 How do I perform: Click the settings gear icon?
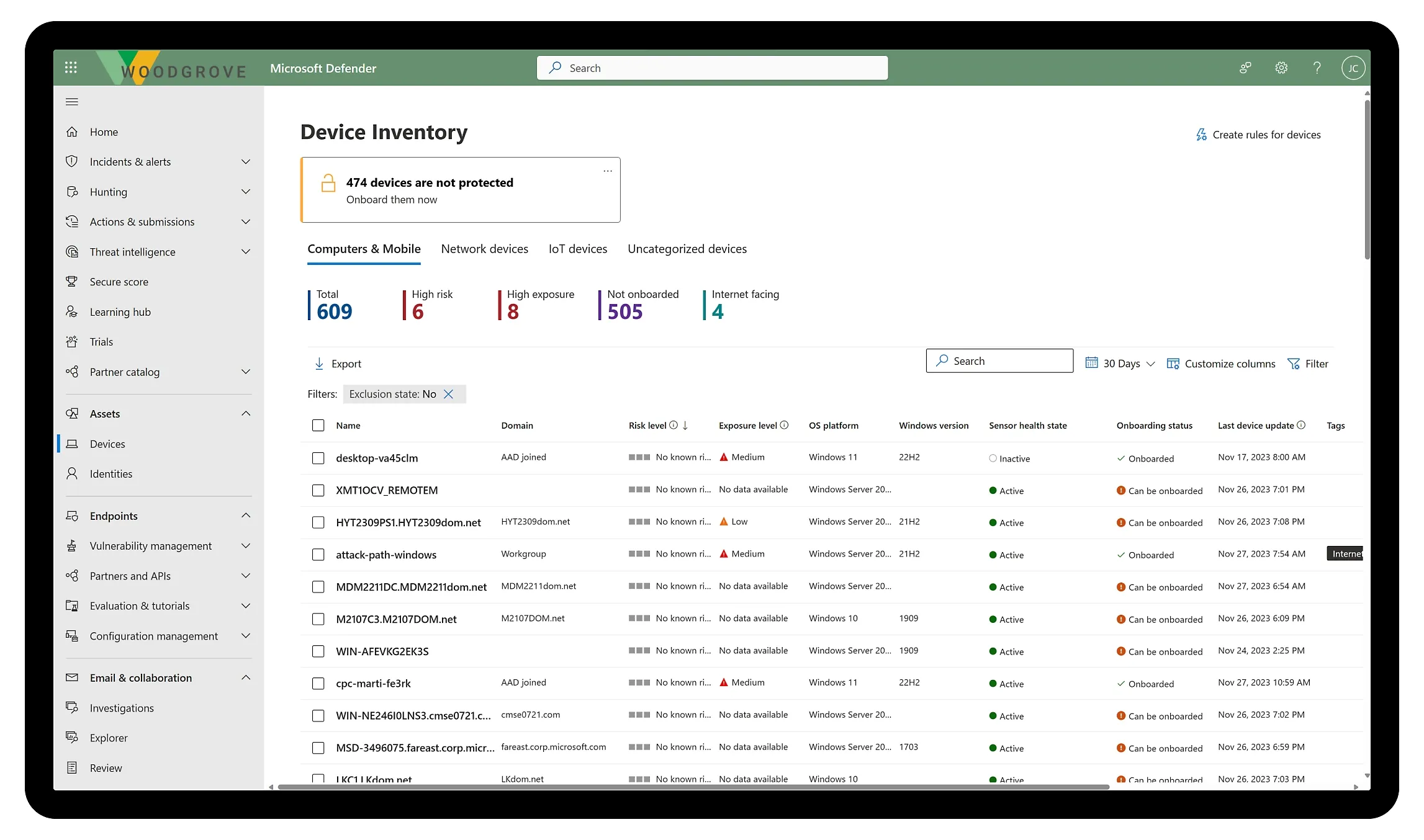1281,68
